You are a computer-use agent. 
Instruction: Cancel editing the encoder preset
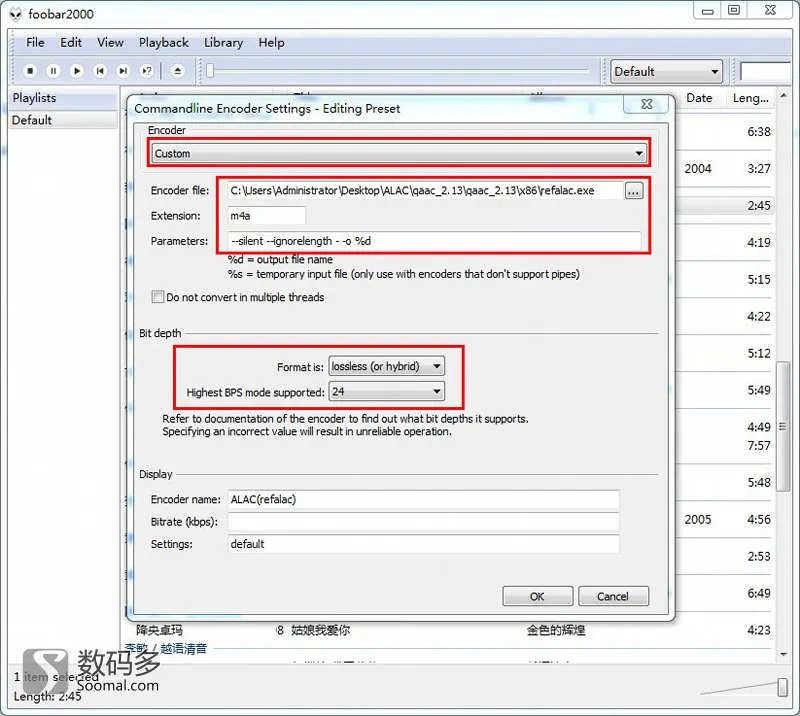click(613, 596)
